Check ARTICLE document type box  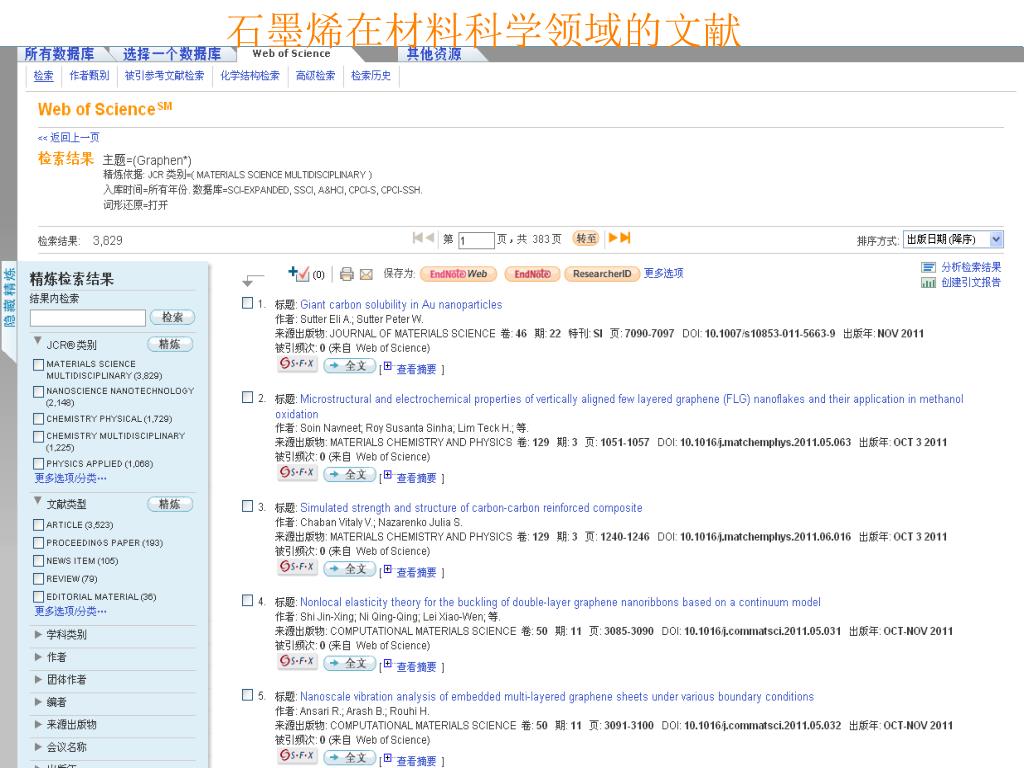(x=39, y=524)
